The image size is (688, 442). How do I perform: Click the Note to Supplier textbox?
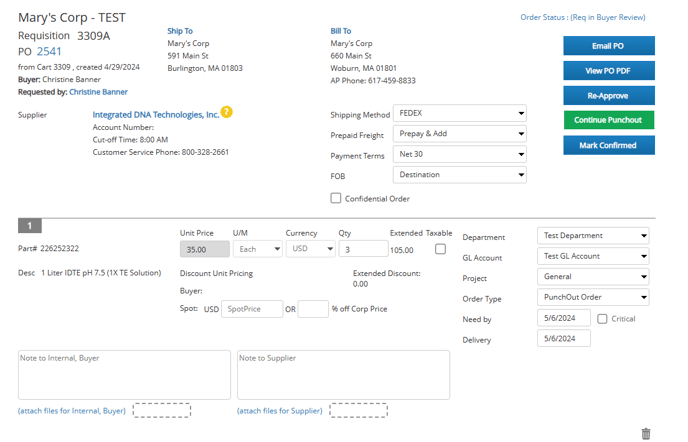344,375
